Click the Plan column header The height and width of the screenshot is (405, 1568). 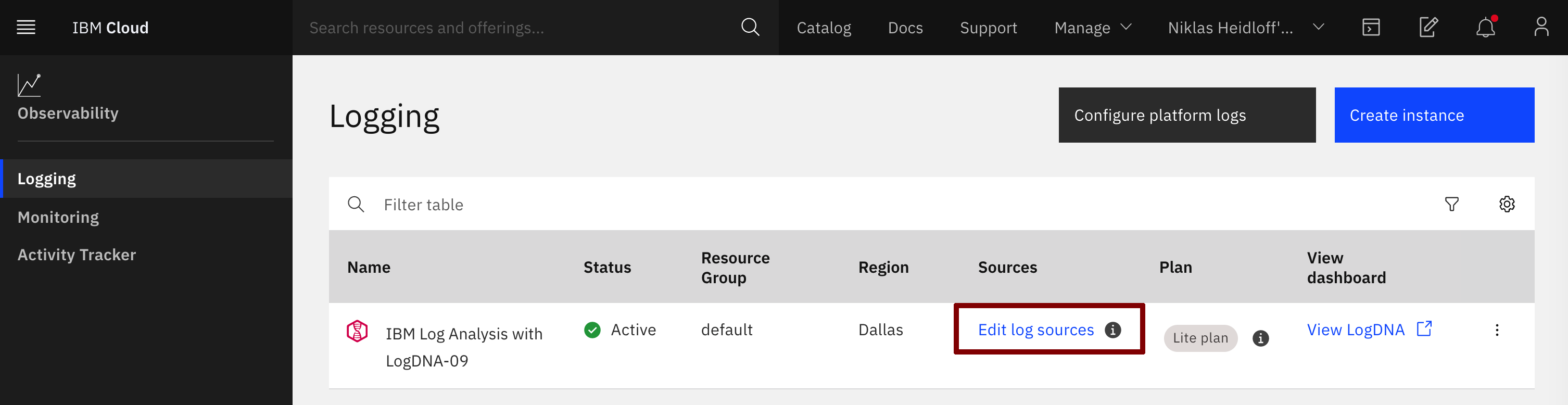click(1175, 268)
